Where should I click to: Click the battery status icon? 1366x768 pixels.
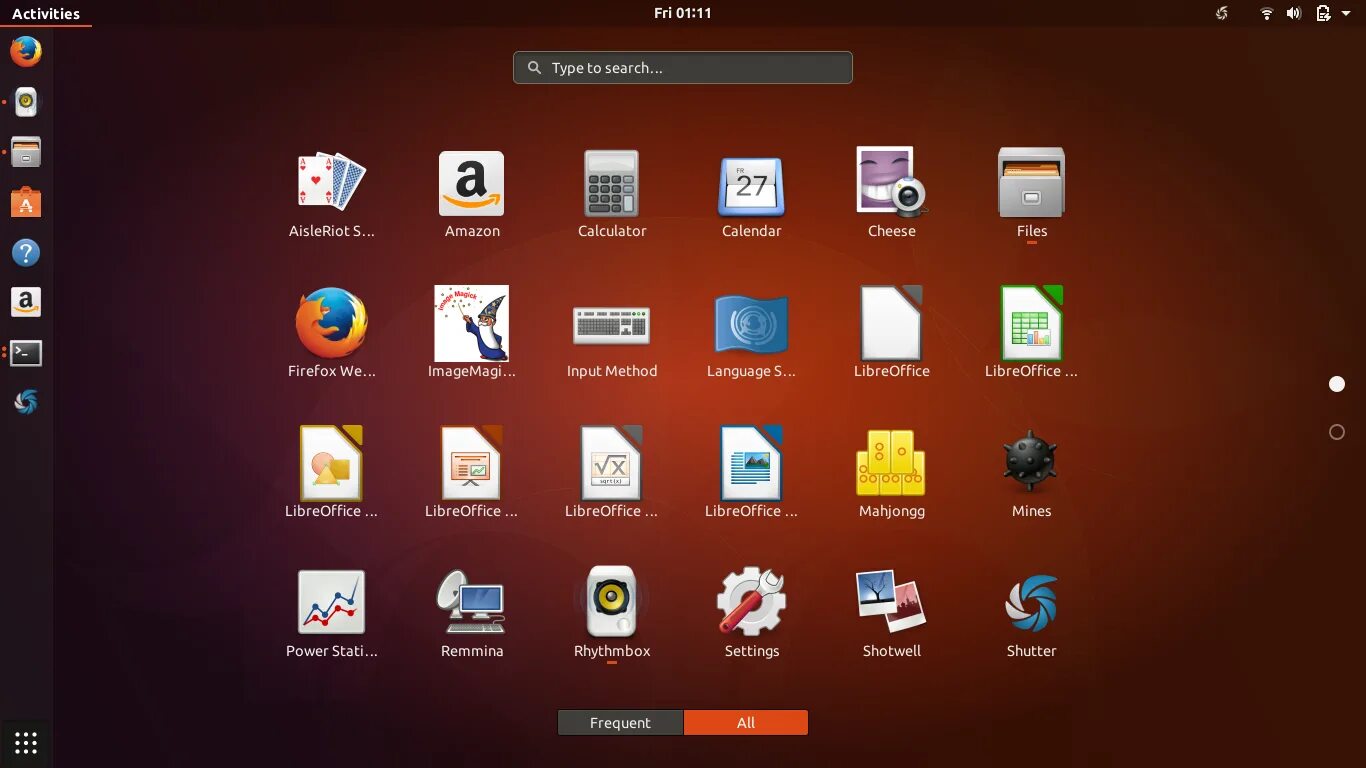click(x=1323, y=13)
